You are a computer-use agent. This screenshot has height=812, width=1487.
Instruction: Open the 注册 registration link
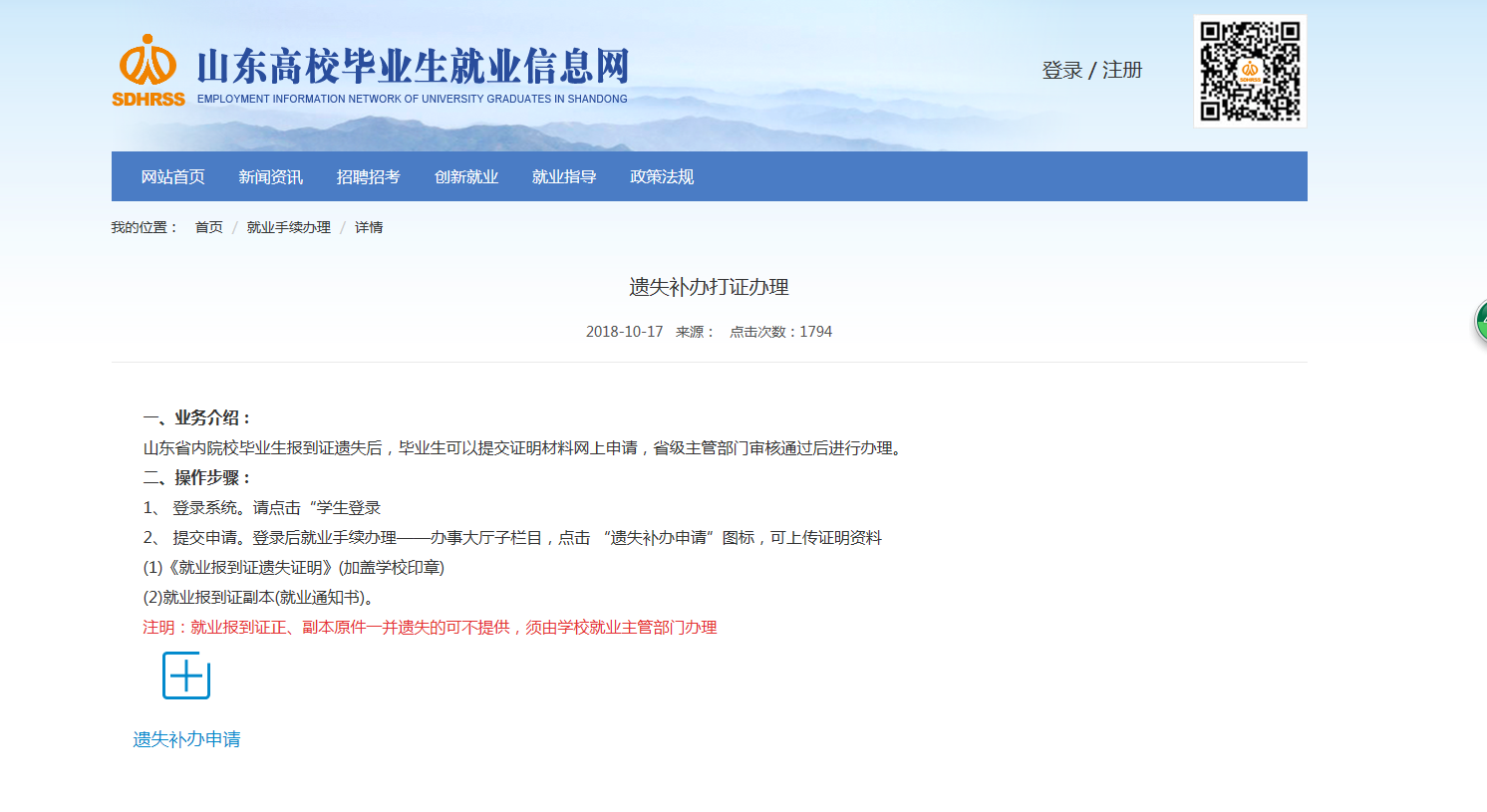click(x=1122, y=71)
